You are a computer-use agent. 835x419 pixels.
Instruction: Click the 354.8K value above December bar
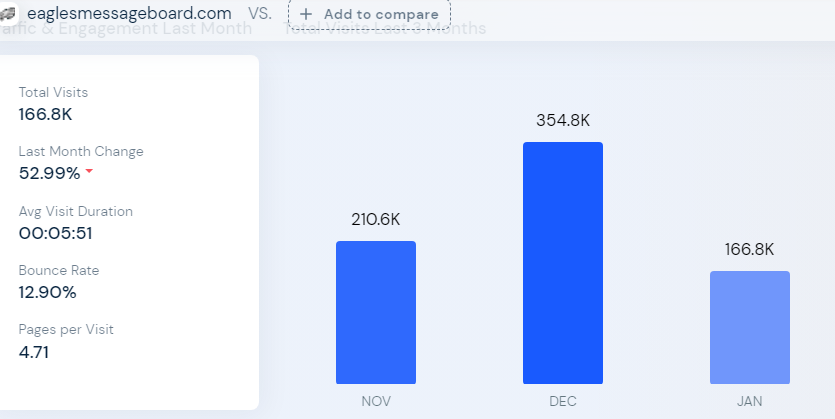click(x=563, y=120)
